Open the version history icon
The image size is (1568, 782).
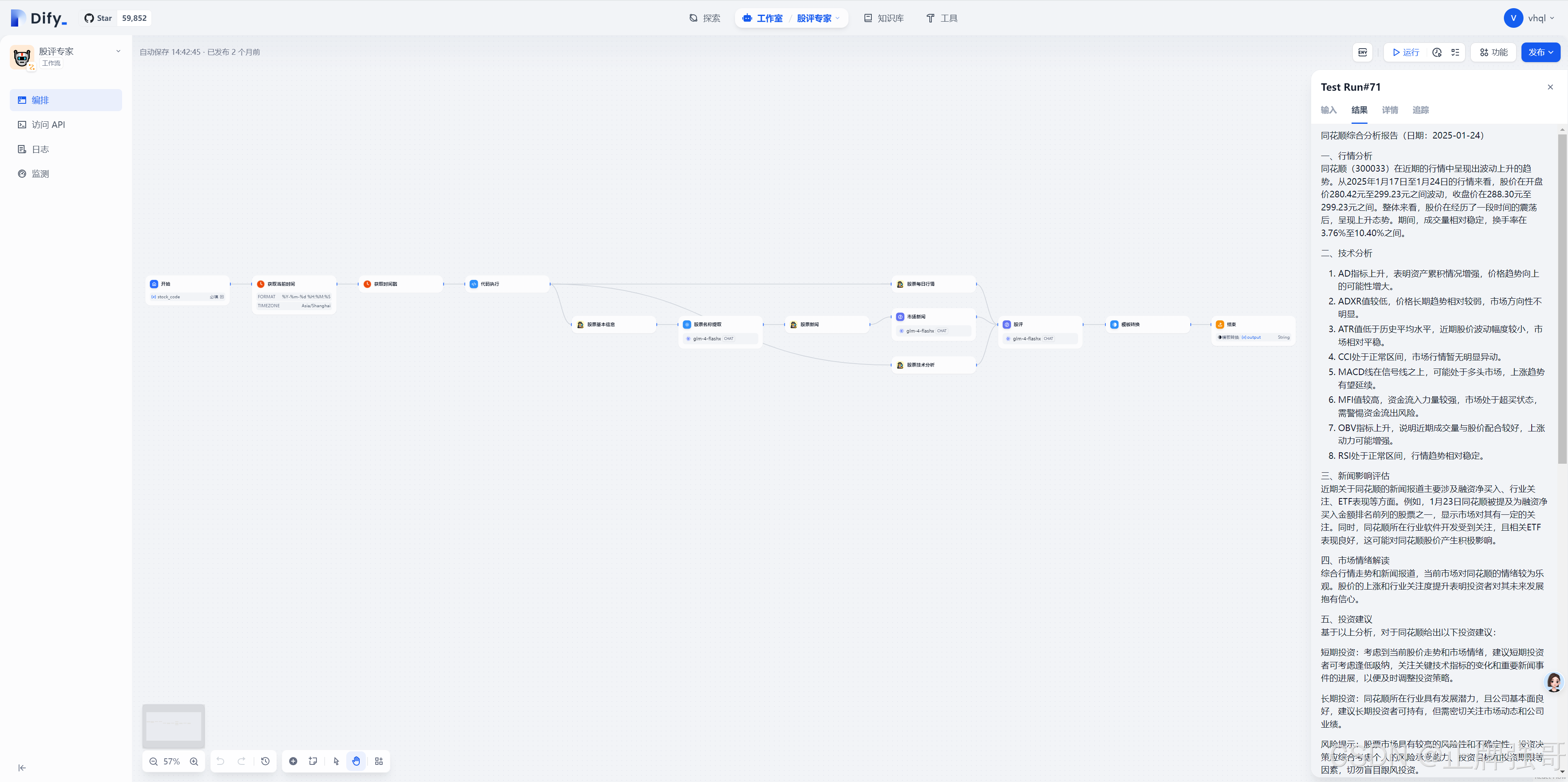click(265, 761)
